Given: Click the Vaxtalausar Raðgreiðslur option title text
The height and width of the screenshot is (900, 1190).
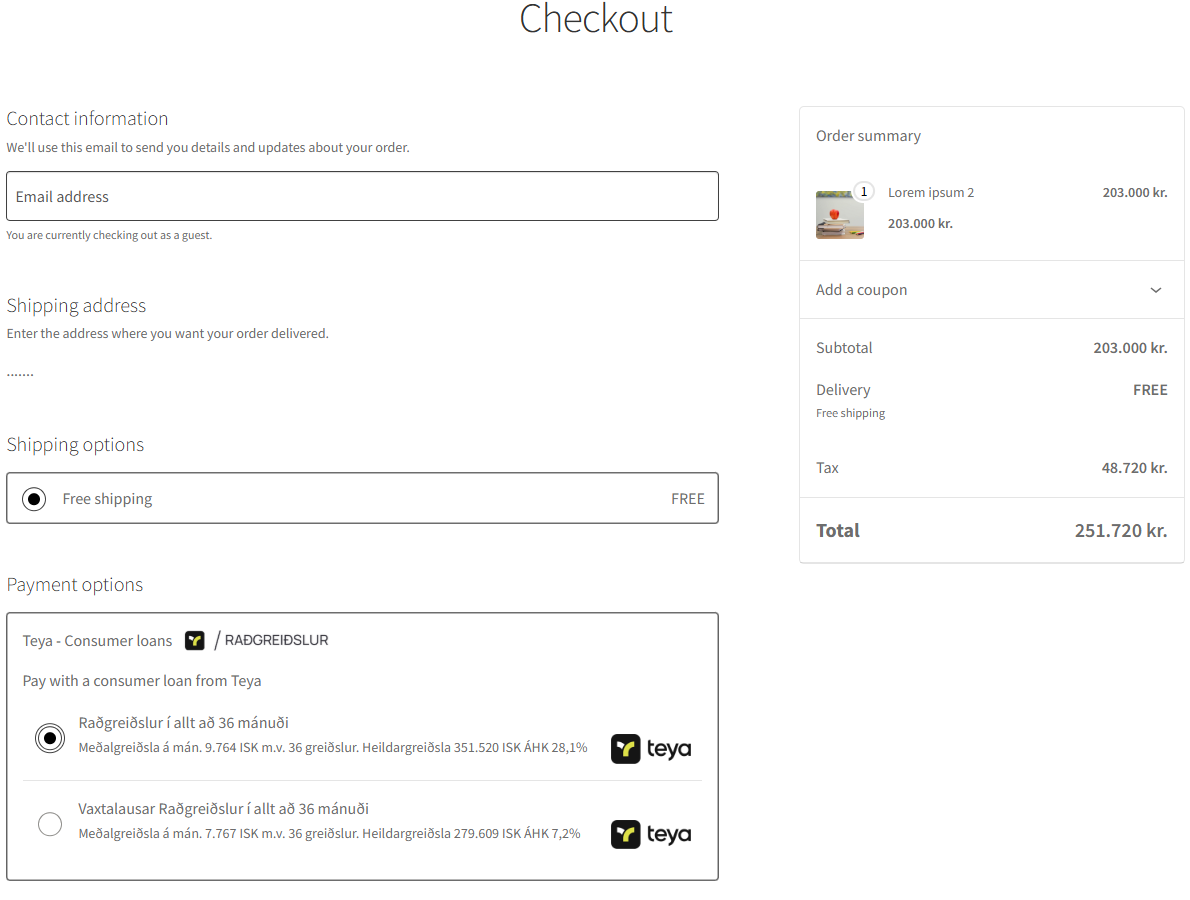Looking at the screenshot, I should pyautogui.click(x=224, y=809).
